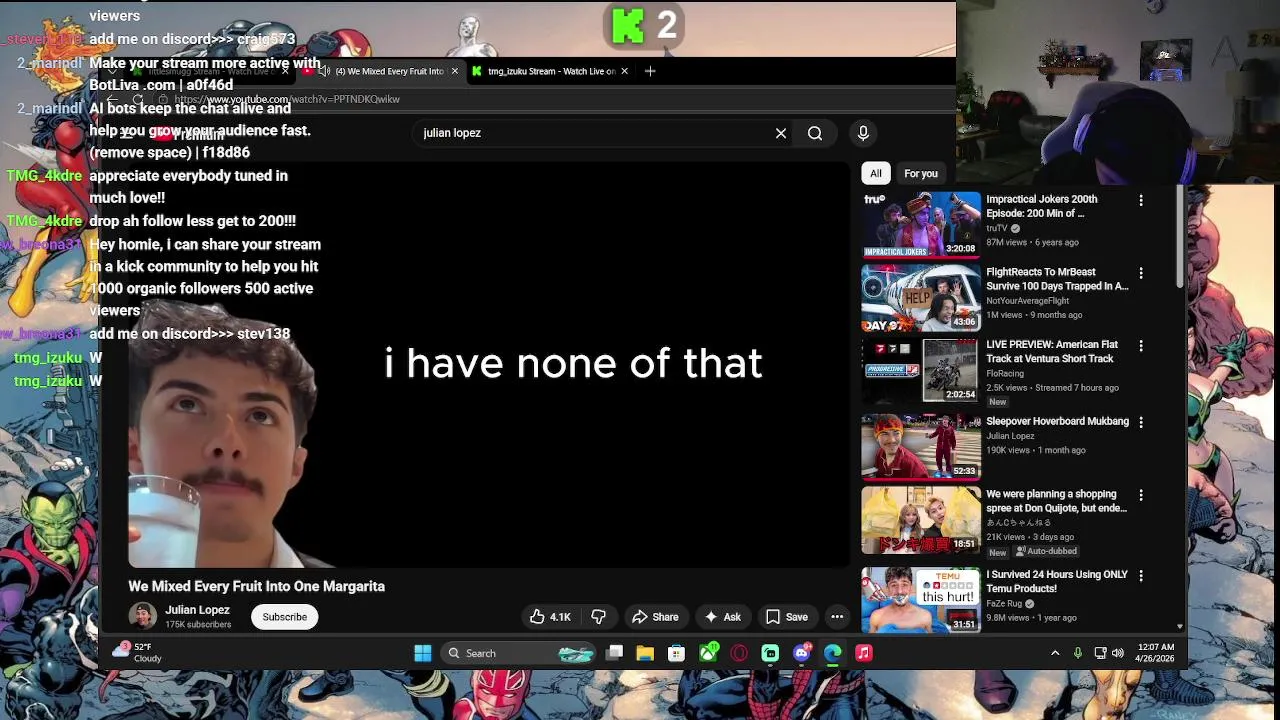Open 'I Survived 24 Hours Using ONLY Temu' title
This screenshot has height=720, width=1280.
(1057, 582)
